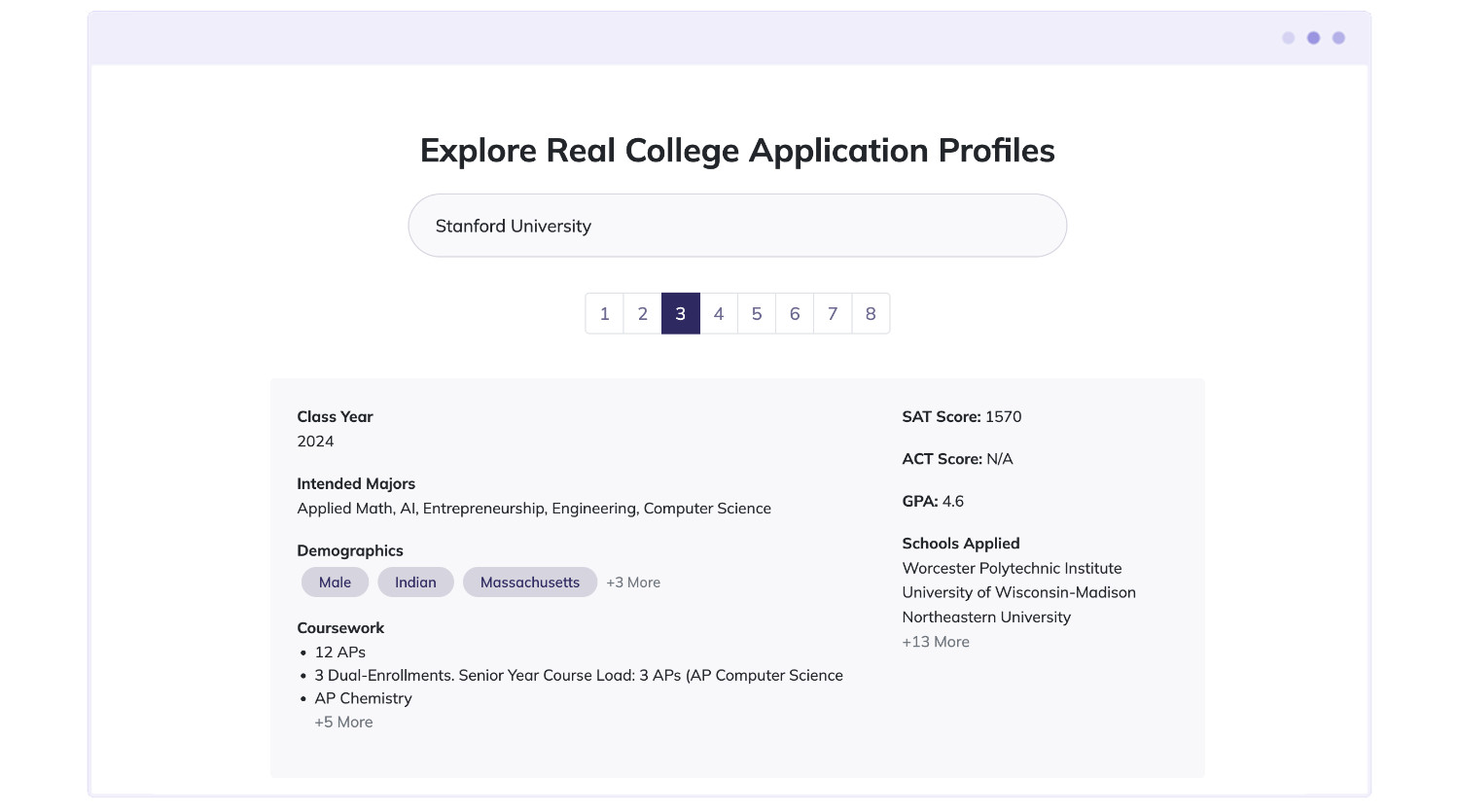Open the Stanford University search field
The image size is (1459, 812).
[737, 226]
